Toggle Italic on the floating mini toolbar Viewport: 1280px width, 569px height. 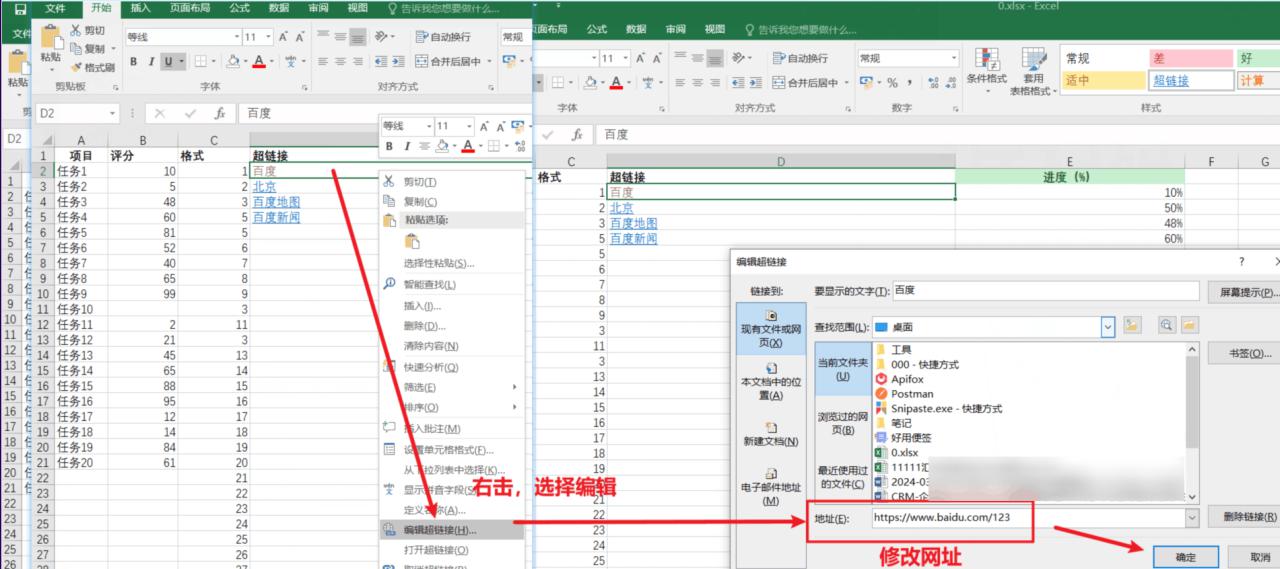point(406,147)
